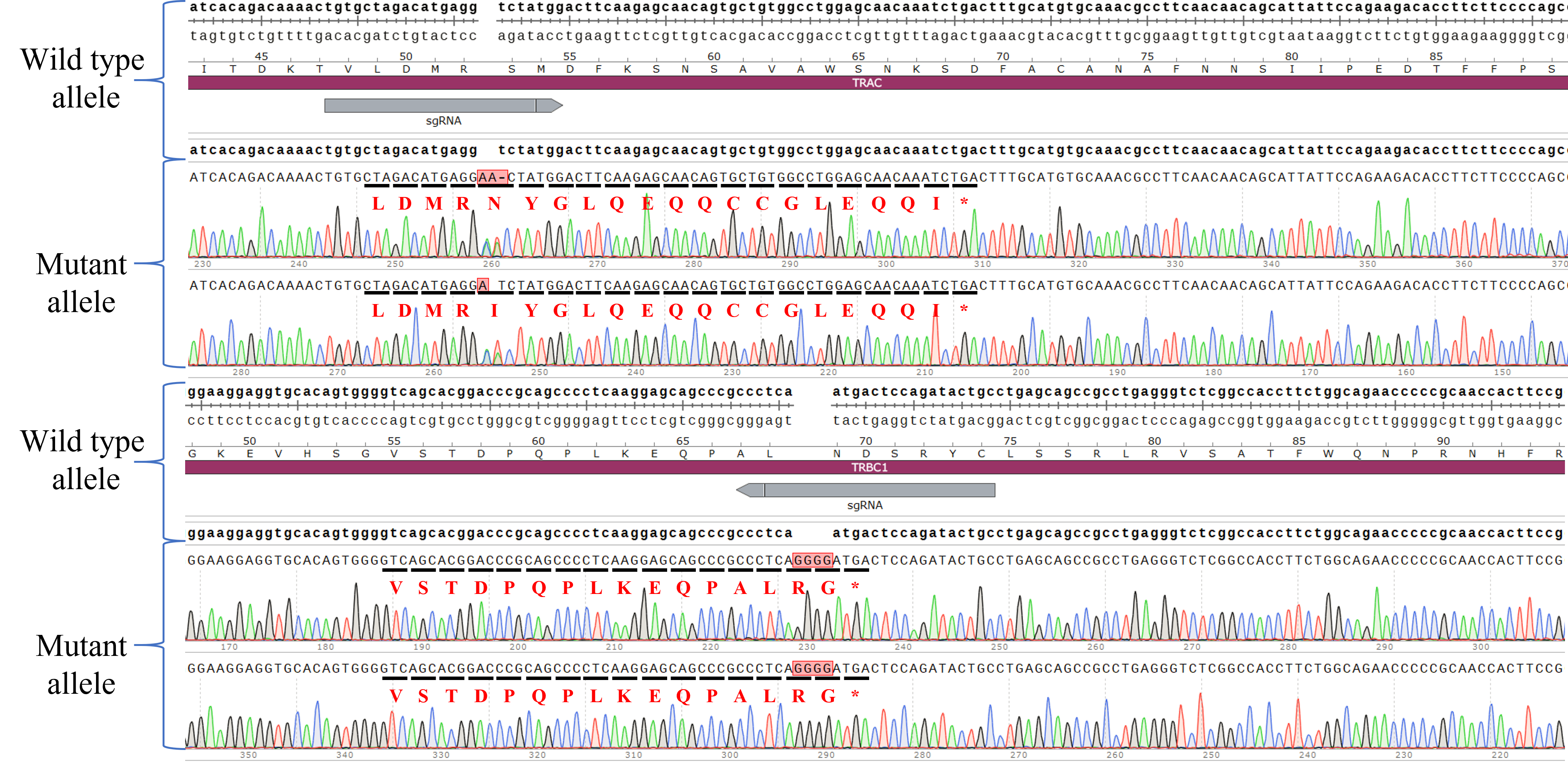
Task: Click amino acid position 60 on TRAC ruler
Action: coord(713,57)
